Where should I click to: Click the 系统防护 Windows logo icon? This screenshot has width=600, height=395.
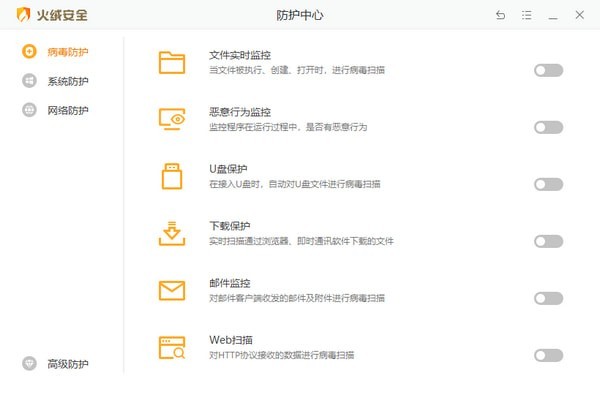pos(29,81)
